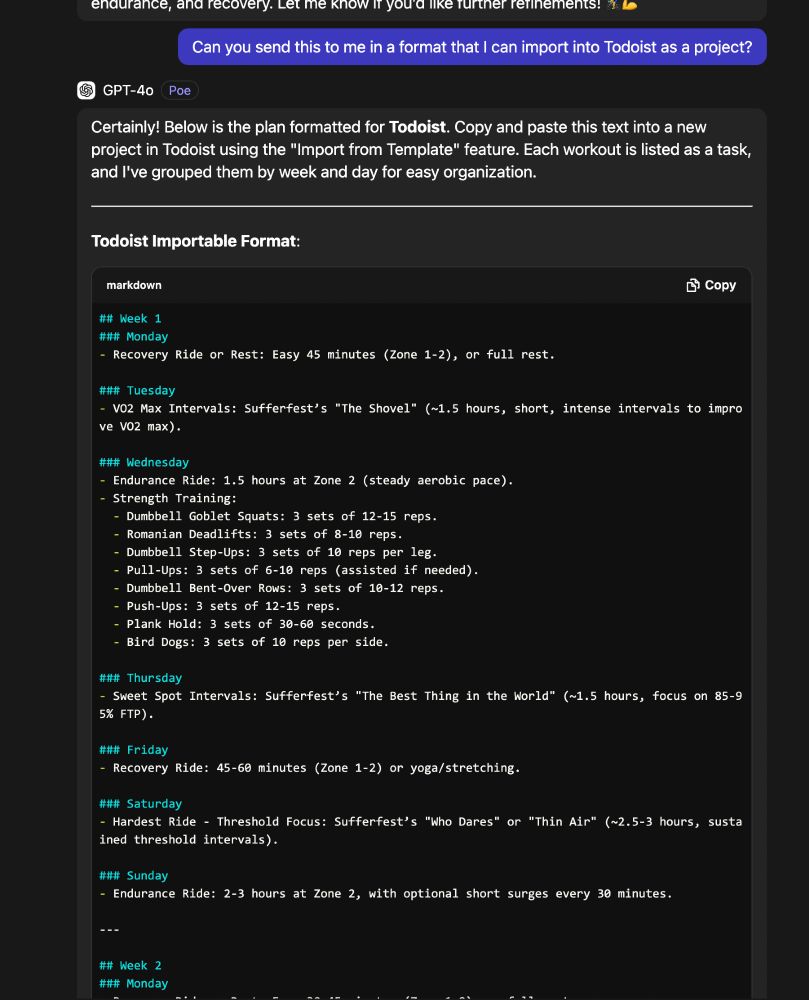Click the '## Week 2' heading line

(x=131, y=965)
